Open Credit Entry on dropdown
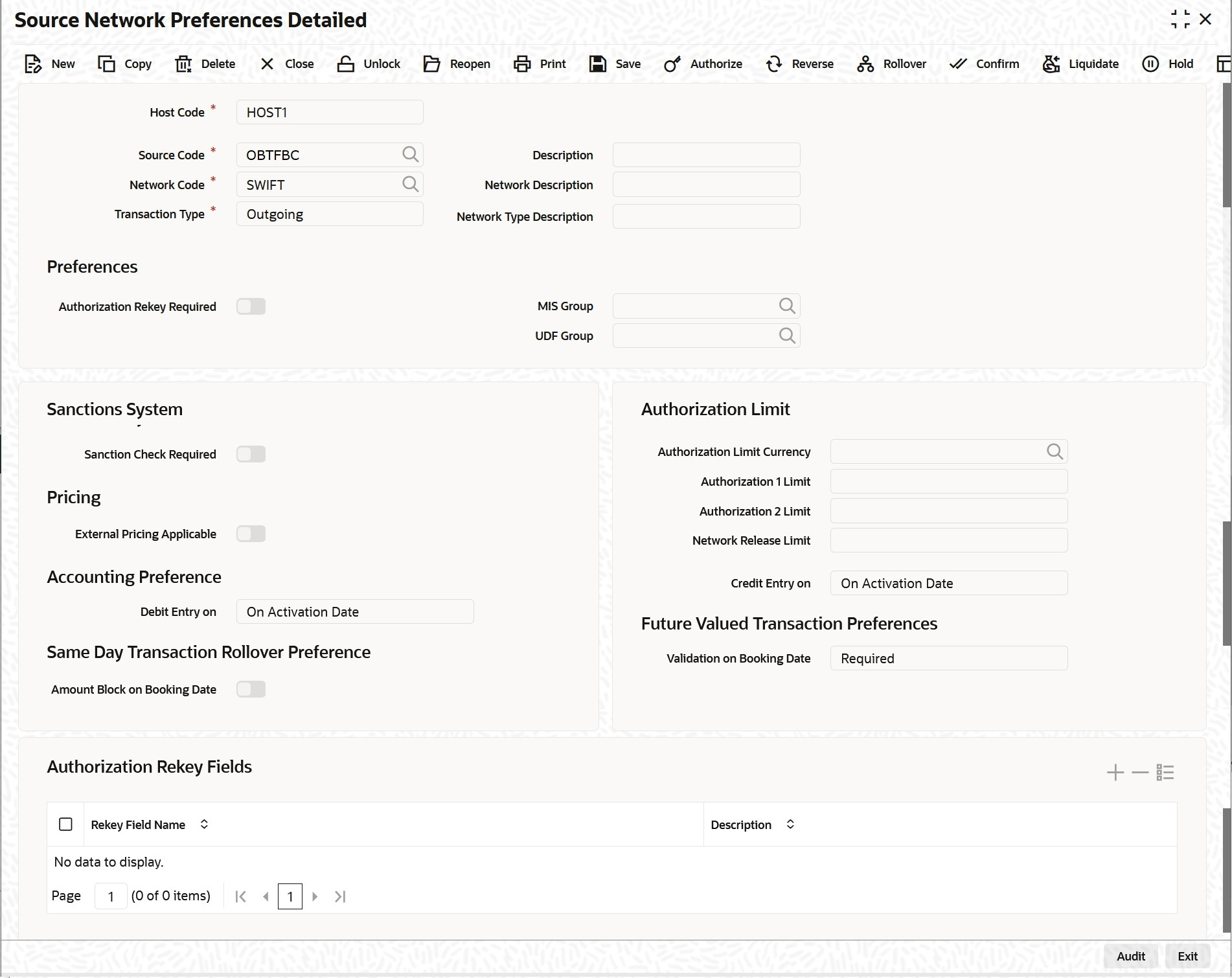The image size is (1232, 978). coord(949,583)
